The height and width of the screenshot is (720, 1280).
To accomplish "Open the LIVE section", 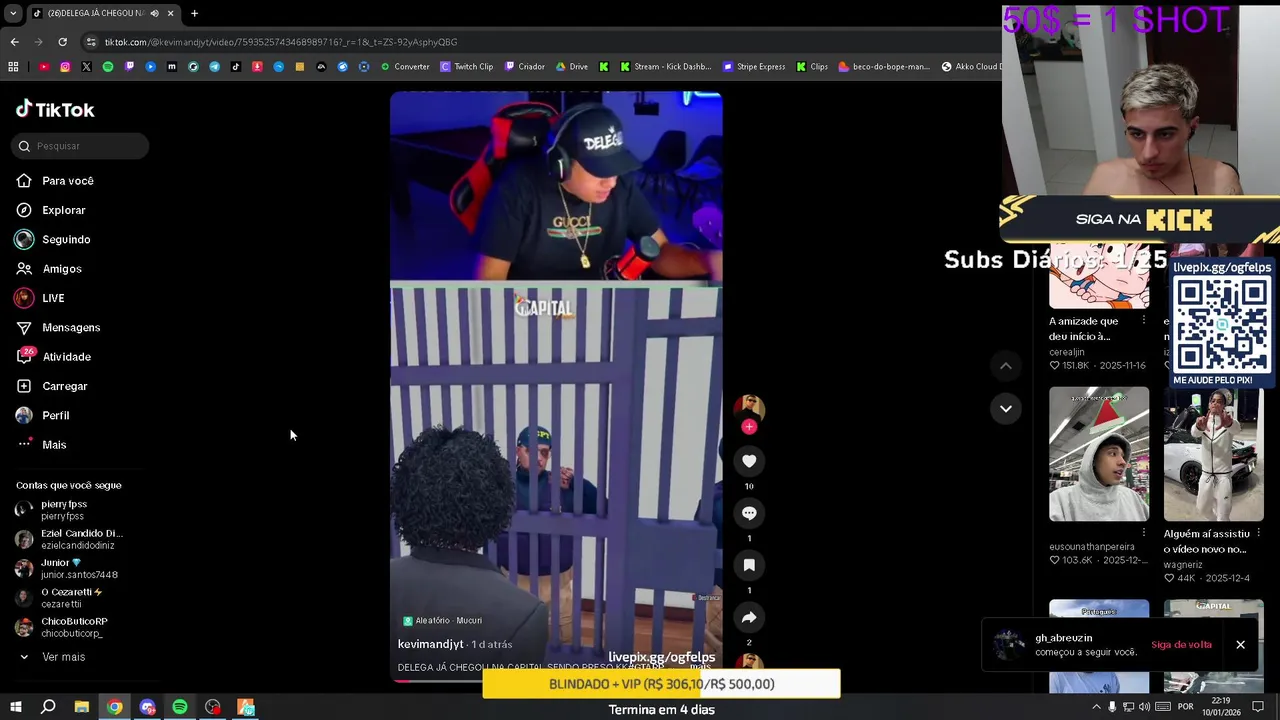I will pos(40,298).
